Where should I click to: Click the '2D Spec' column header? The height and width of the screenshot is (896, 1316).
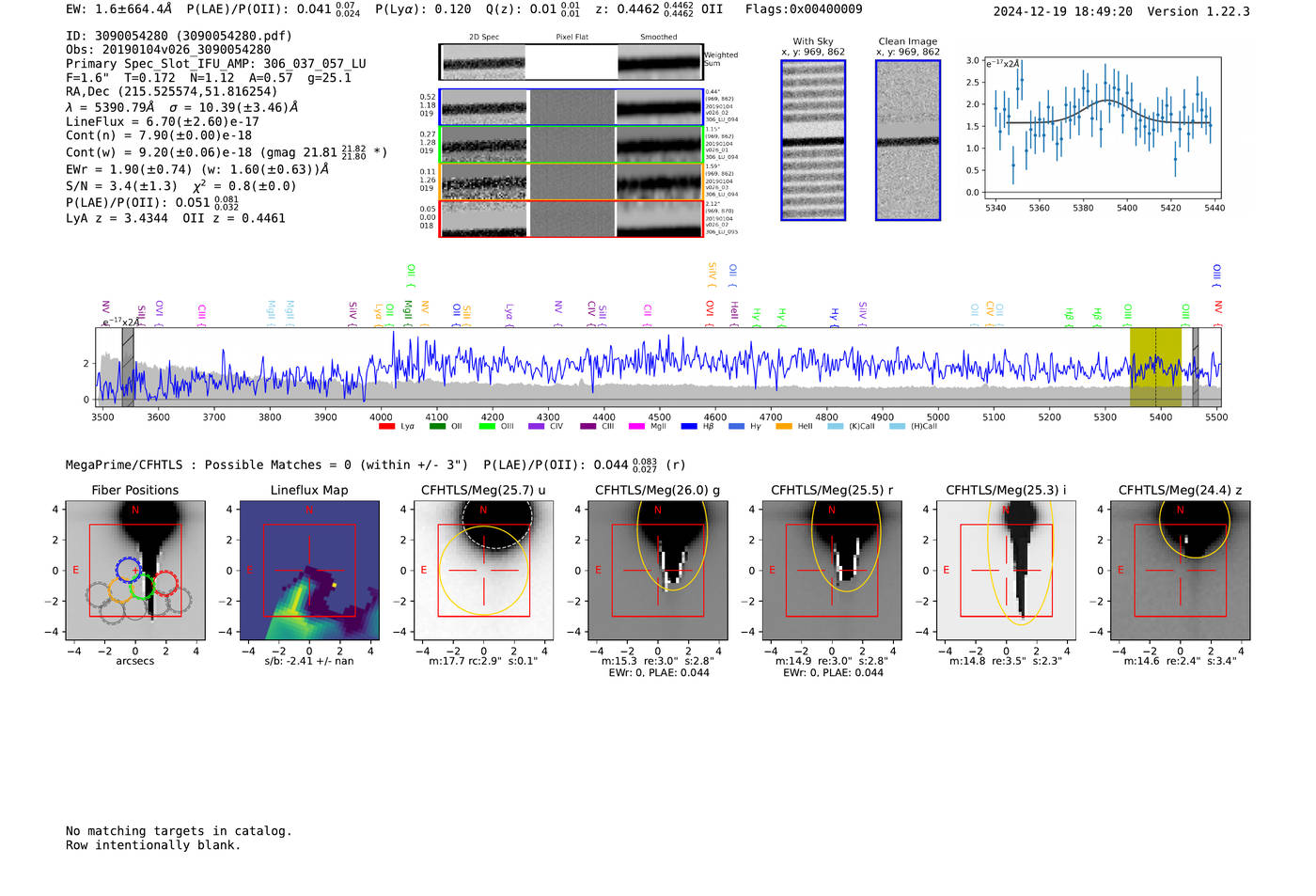(x=484, y=38)
